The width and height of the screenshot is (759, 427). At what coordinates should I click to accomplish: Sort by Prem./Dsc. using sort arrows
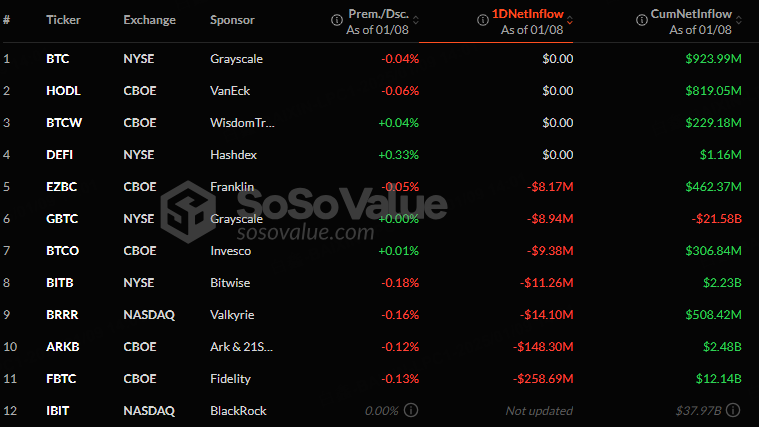click(x=416, y=20)
